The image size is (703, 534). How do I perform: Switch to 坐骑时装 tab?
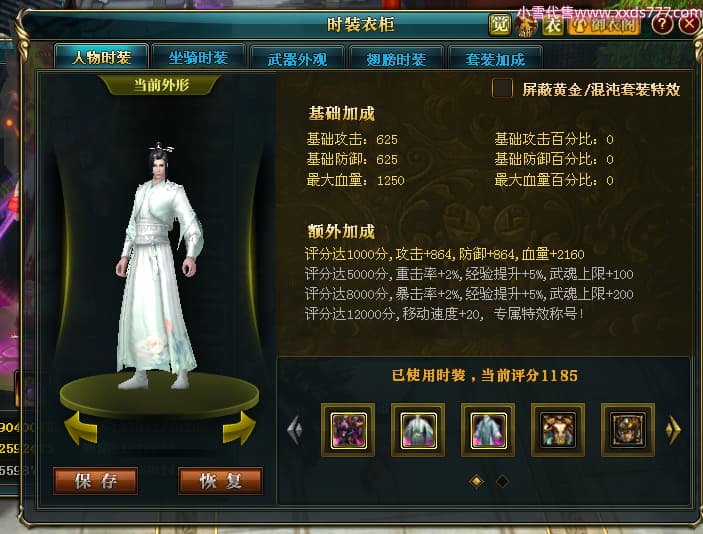pos(199,57)
